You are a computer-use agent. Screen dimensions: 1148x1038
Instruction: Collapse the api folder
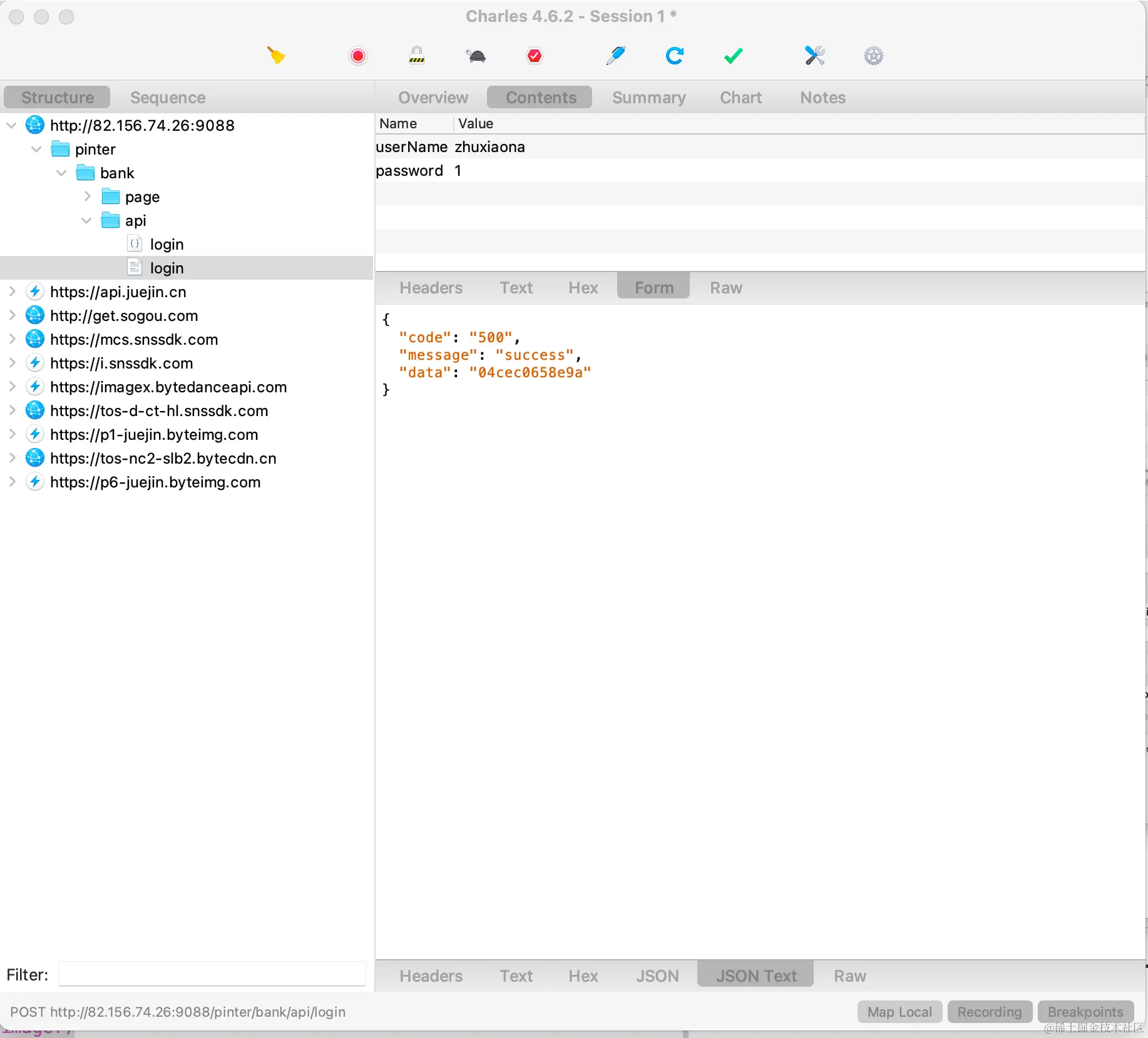(86, 220)
